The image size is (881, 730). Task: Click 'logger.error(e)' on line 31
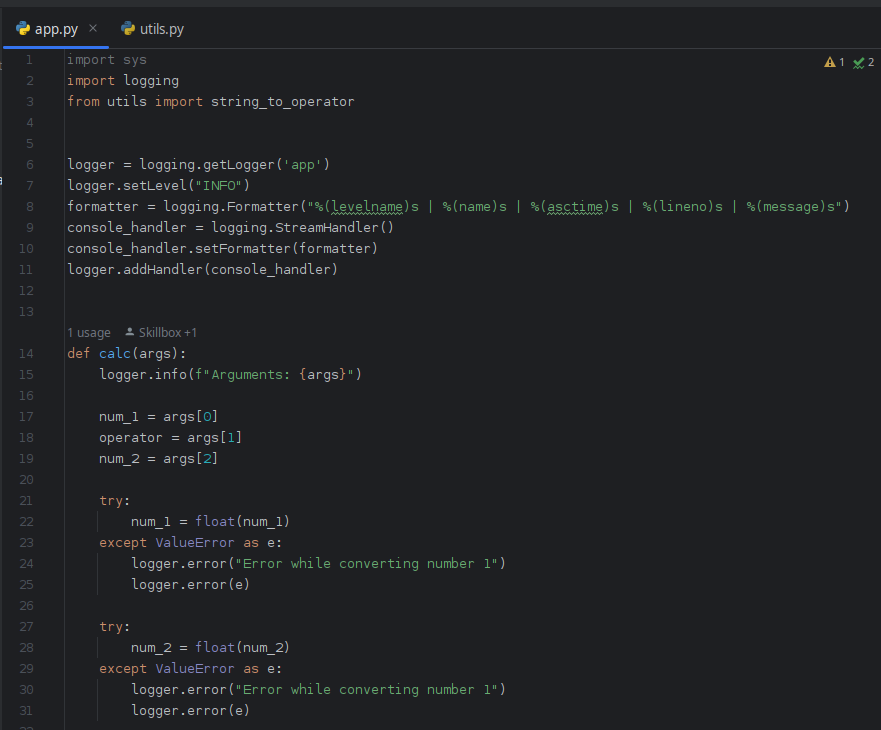pos(190,711)
